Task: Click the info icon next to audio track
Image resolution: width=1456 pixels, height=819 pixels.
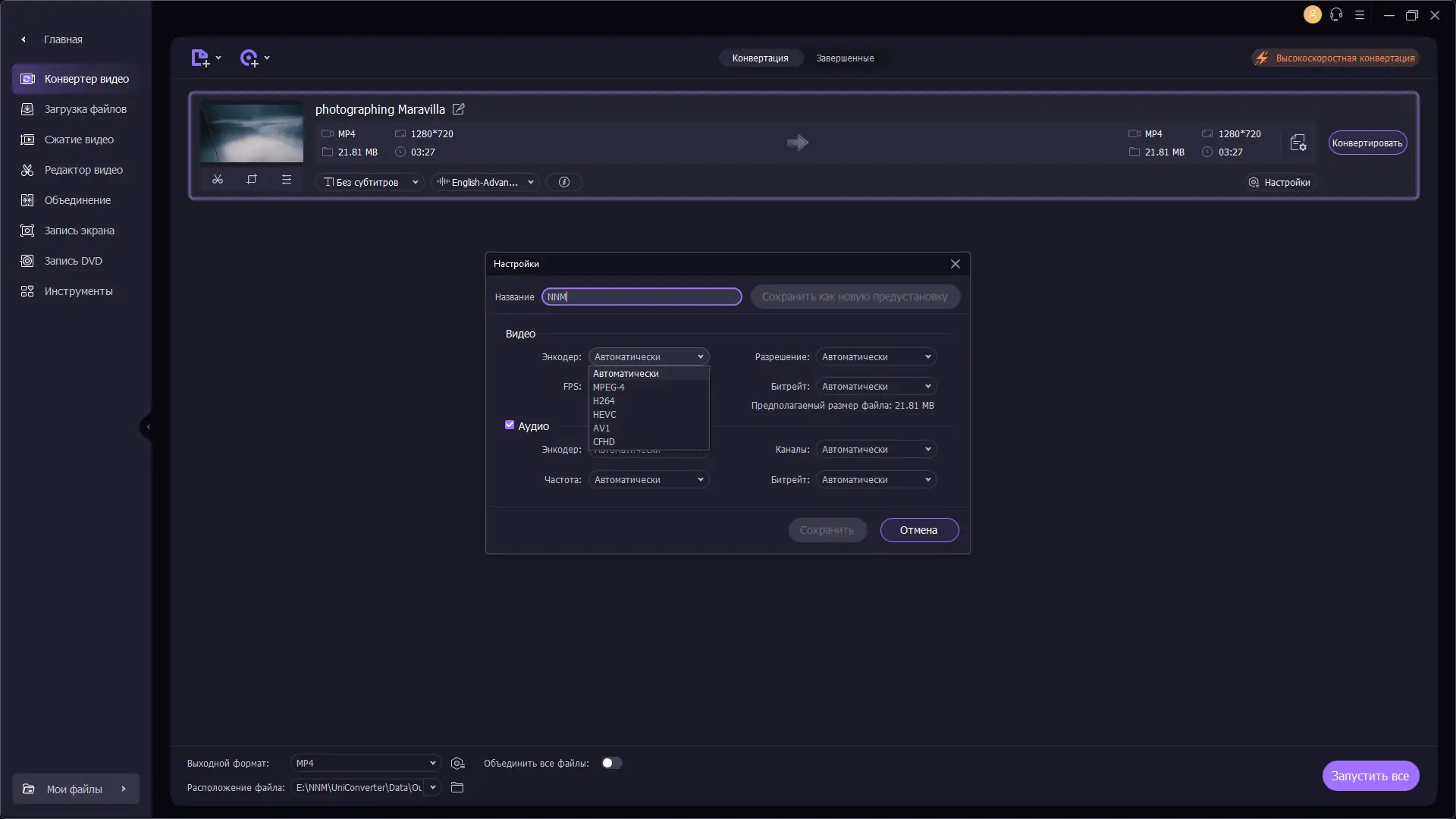Action: (564, 182)
